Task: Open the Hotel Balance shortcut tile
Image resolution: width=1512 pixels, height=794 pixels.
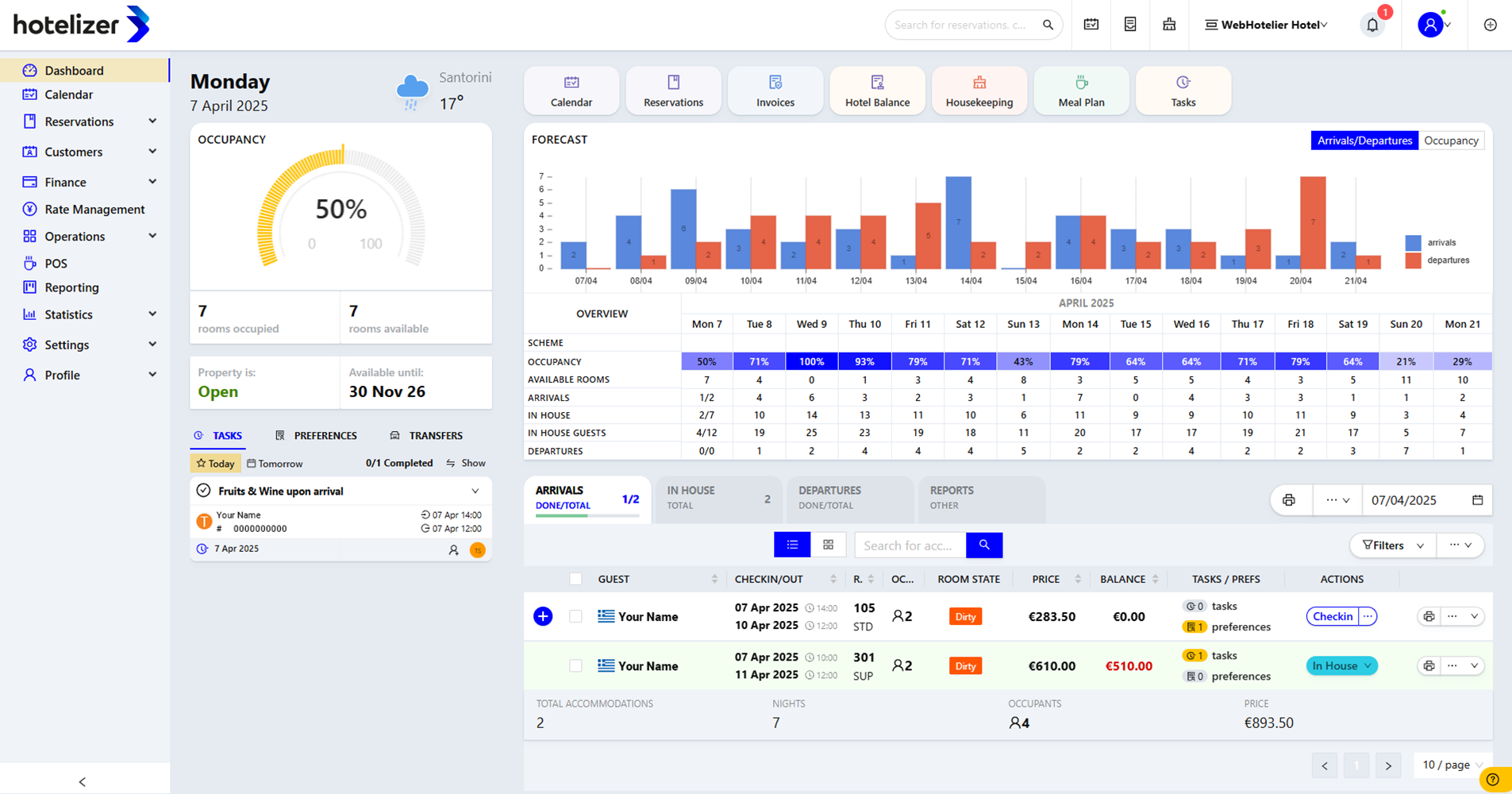Action: 877,91
